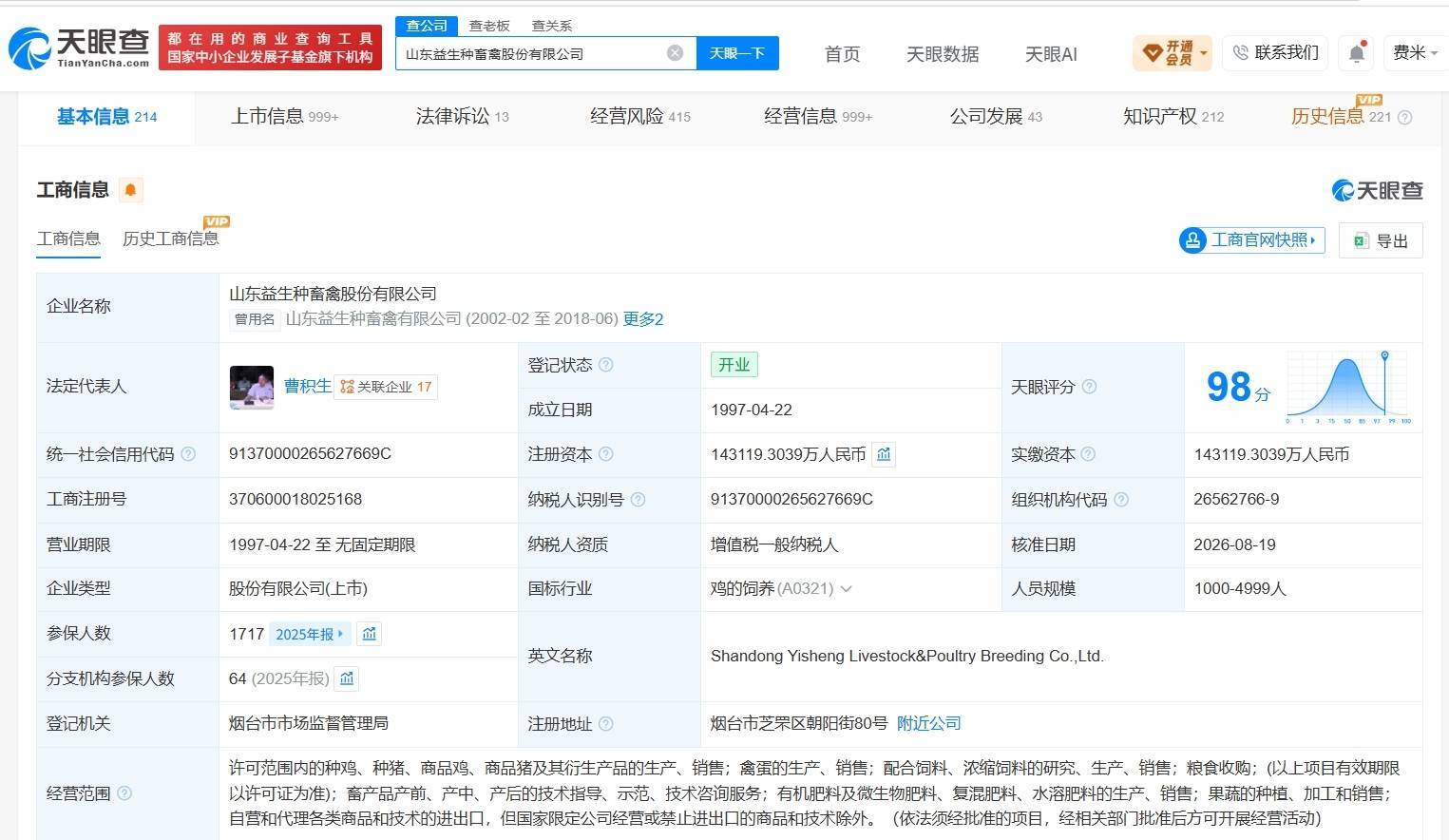The height and width of the screenshot is (840, 1449).
Task: Show help icon beside 历史信息 tab
Action: (1404, 118)
